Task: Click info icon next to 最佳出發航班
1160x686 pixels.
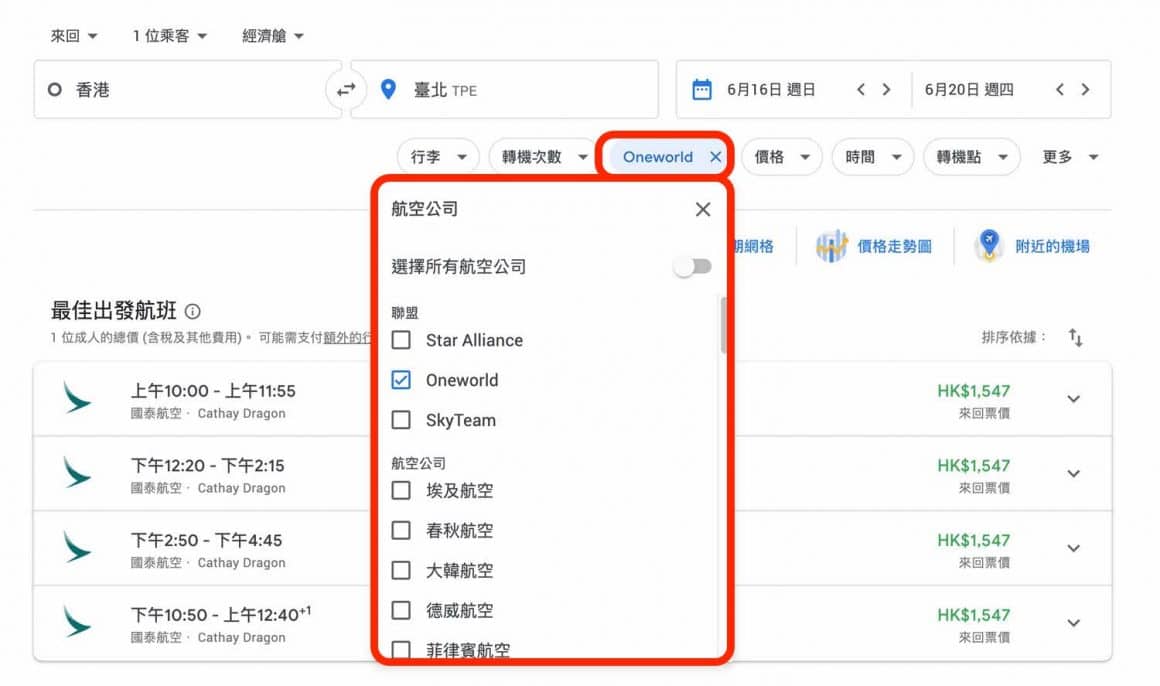Action: 192,312
